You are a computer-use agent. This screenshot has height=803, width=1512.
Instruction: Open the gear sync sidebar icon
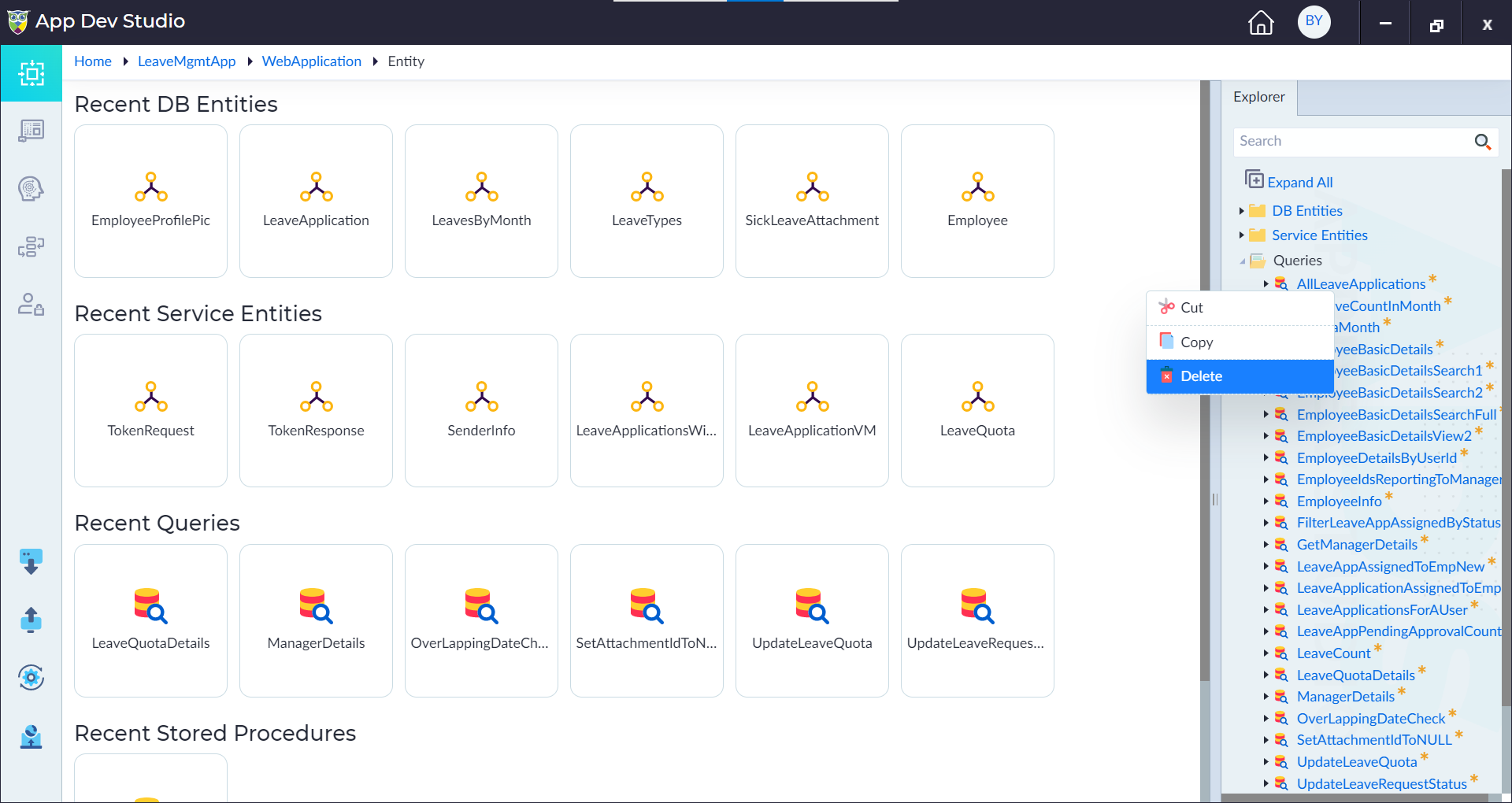(31, 677)
